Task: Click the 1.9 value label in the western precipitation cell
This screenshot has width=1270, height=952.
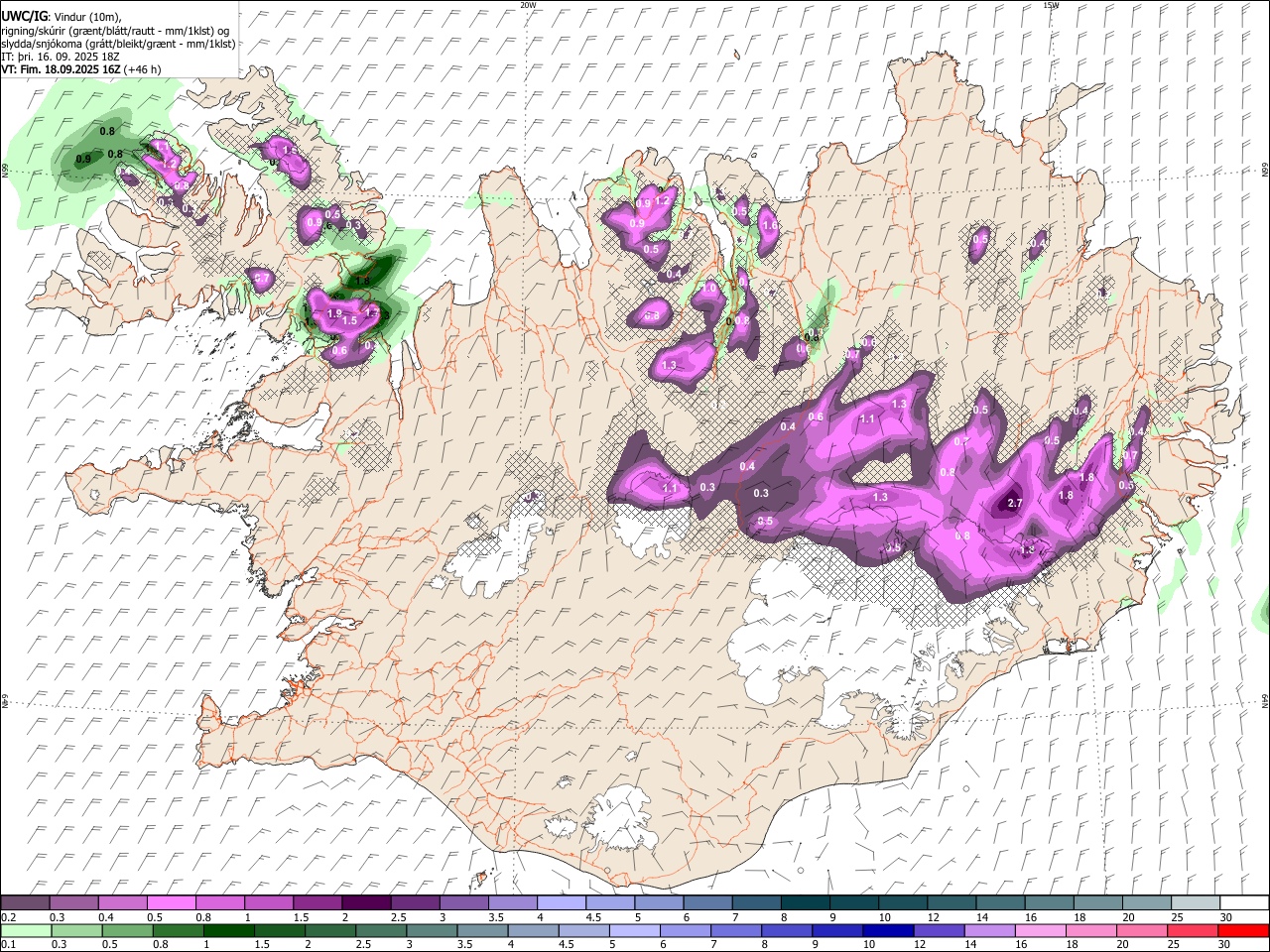Action: pos(334,312)
